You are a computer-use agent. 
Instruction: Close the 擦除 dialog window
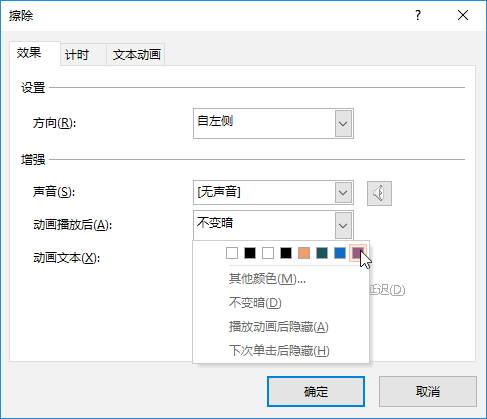click(463, 15)
